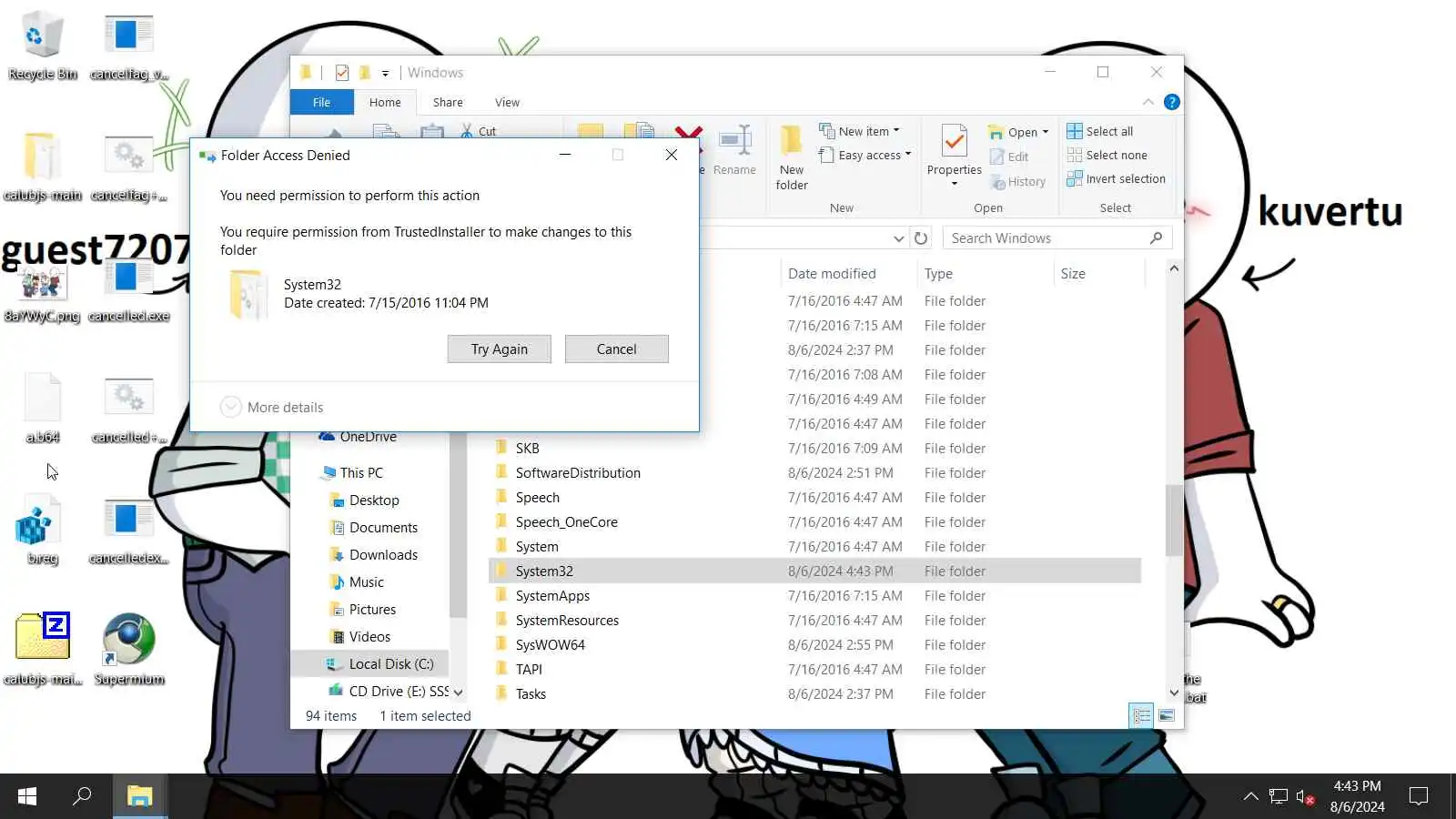The image size is (1456, 819).
Task: Select the SoftwareDistribution folder
Action: 578,473
